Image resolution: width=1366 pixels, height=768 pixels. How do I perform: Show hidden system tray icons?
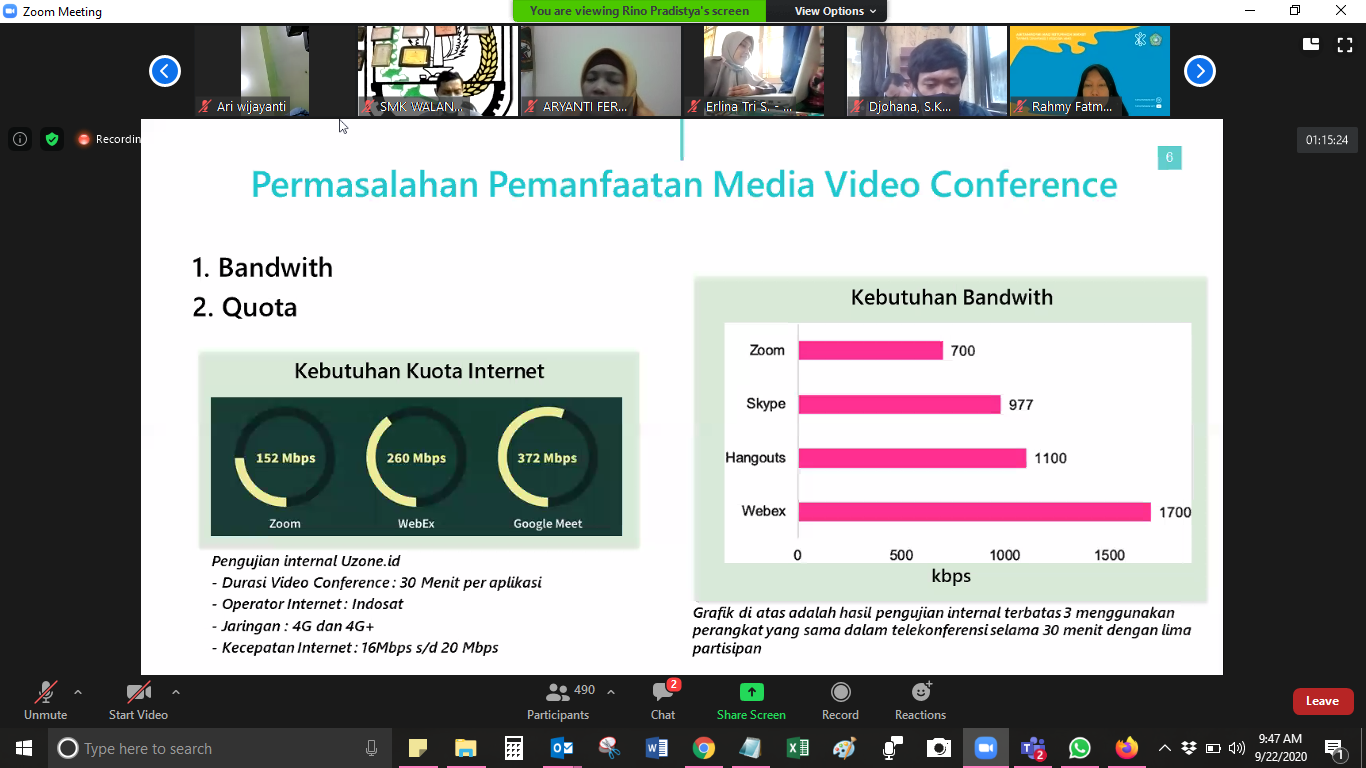[1164, 748]
